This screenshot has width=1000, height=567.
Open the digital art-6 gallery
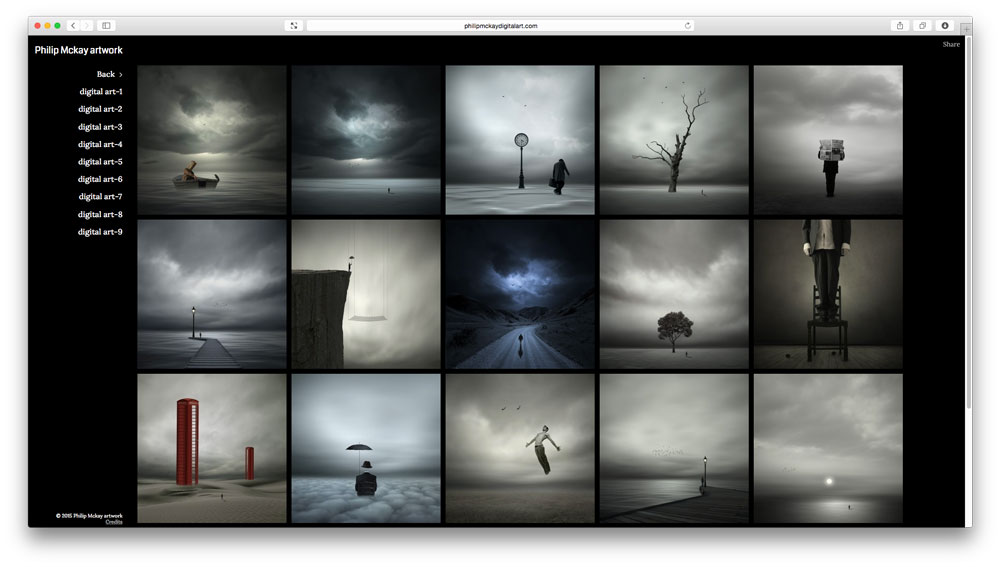[x=100, y=179]
